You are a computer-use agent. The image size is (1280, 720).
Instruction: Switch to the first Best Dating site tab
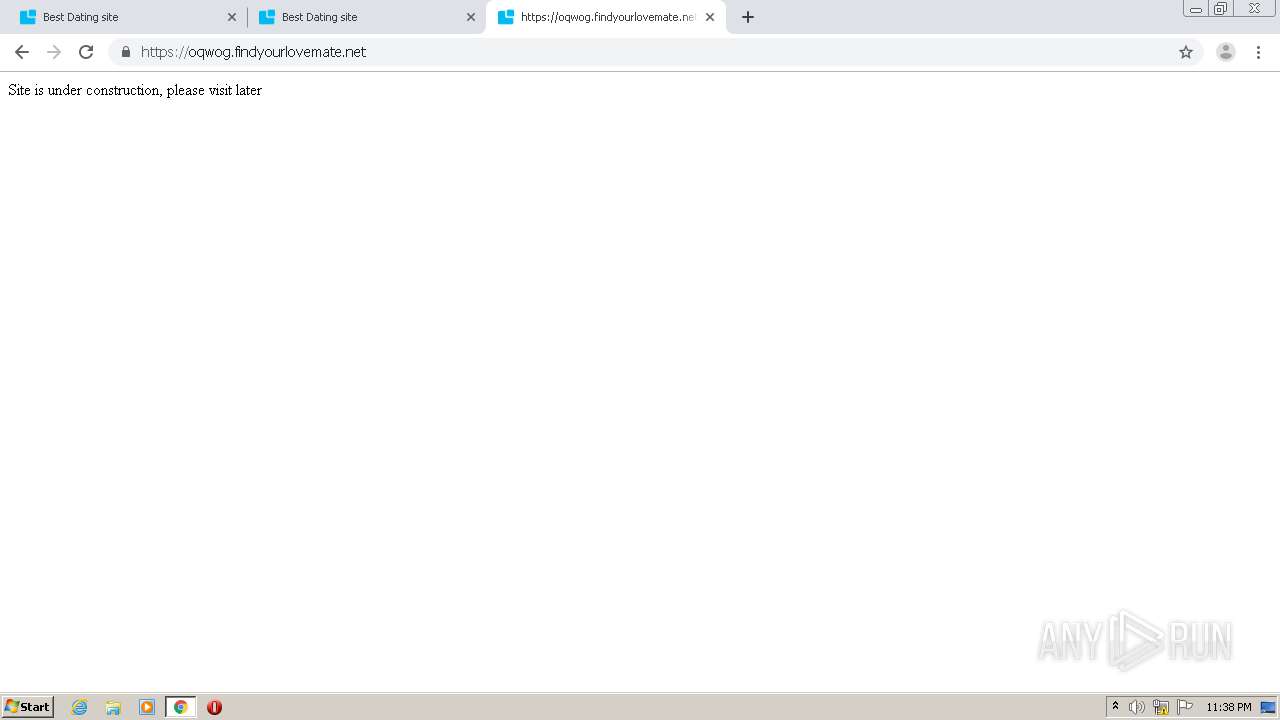127,17
